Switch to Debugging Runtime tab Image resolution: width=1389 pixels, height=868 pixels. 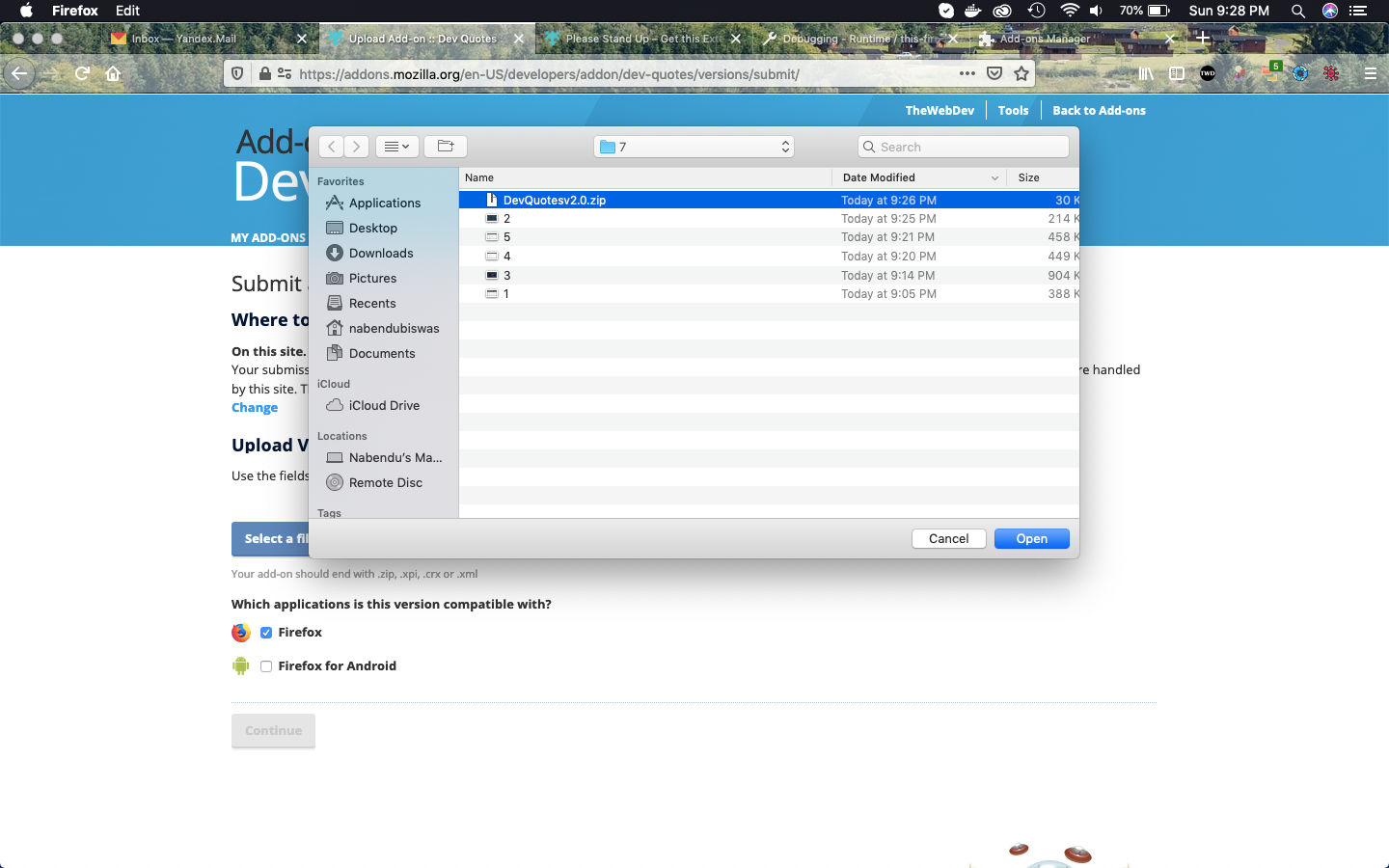pos(858,39)
